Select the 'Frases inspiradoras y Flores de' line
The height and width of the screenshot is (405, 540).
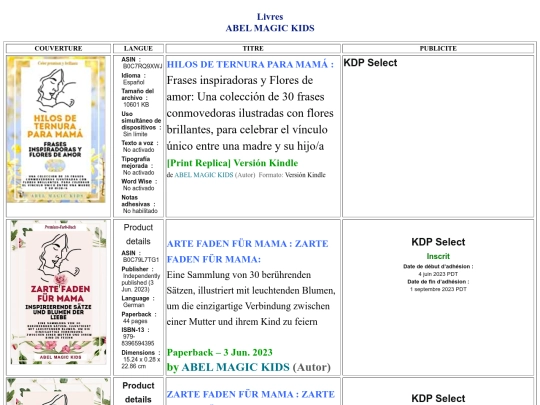tap(240, 81)
